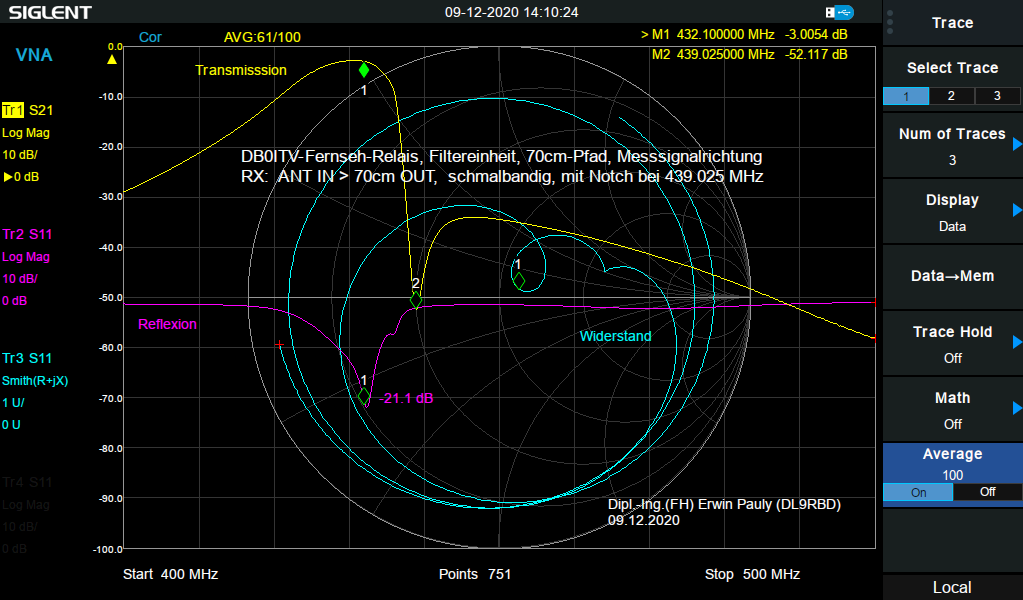Screen dimensions: 1023x600
Task: Click the Data→Mem button
Action: tap(953, 277)
